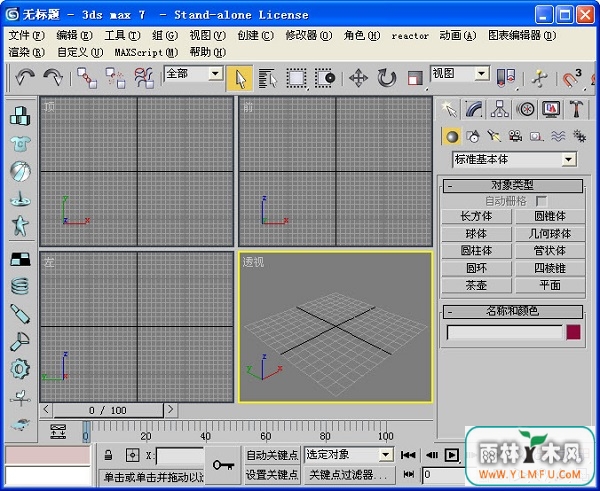Choose the Rectangular Selection Region tool
This screenshot has height=491, width=600.
297,78
